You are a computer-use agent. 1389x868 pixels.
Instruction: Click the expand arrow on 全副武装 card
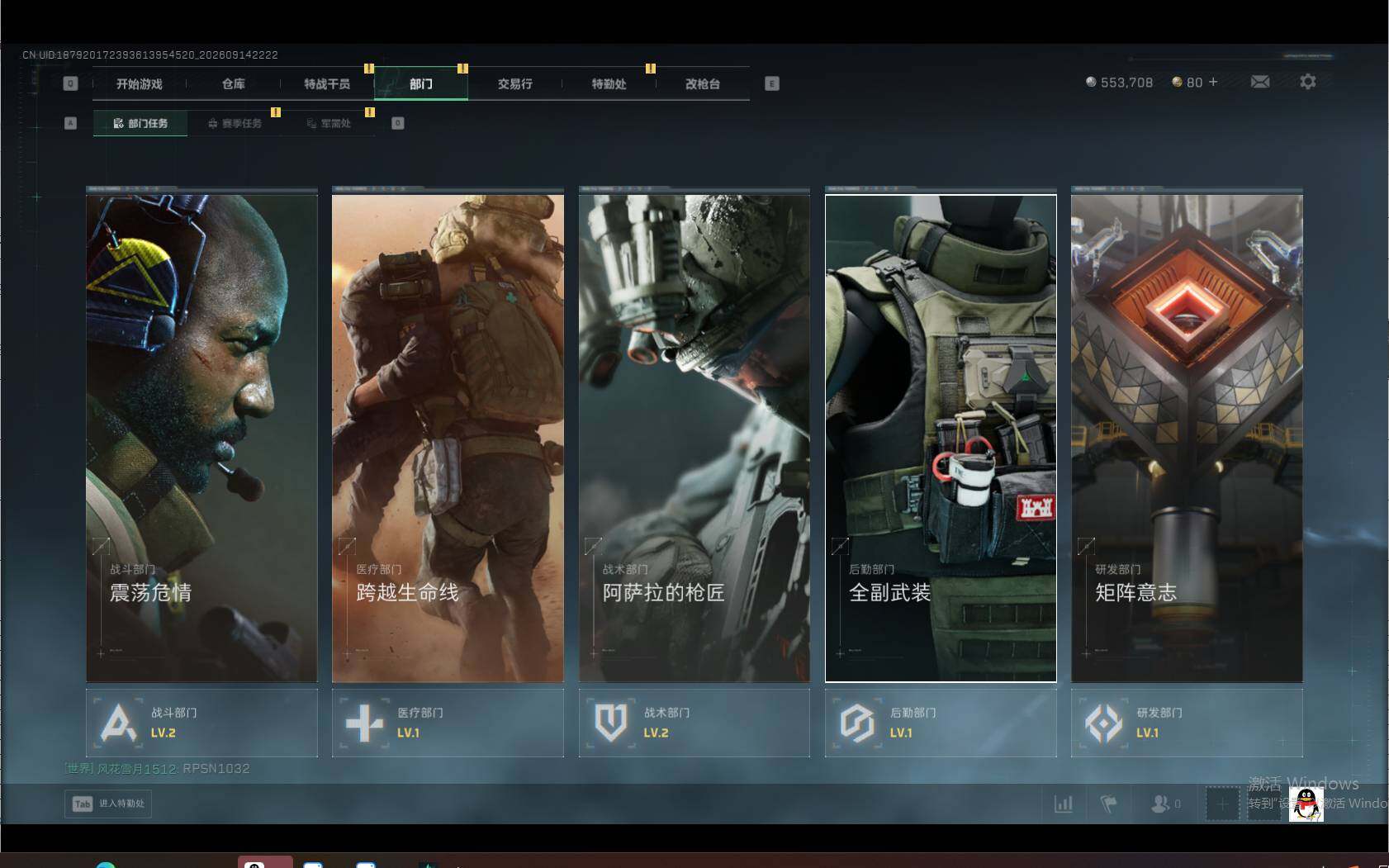point(840,546)
